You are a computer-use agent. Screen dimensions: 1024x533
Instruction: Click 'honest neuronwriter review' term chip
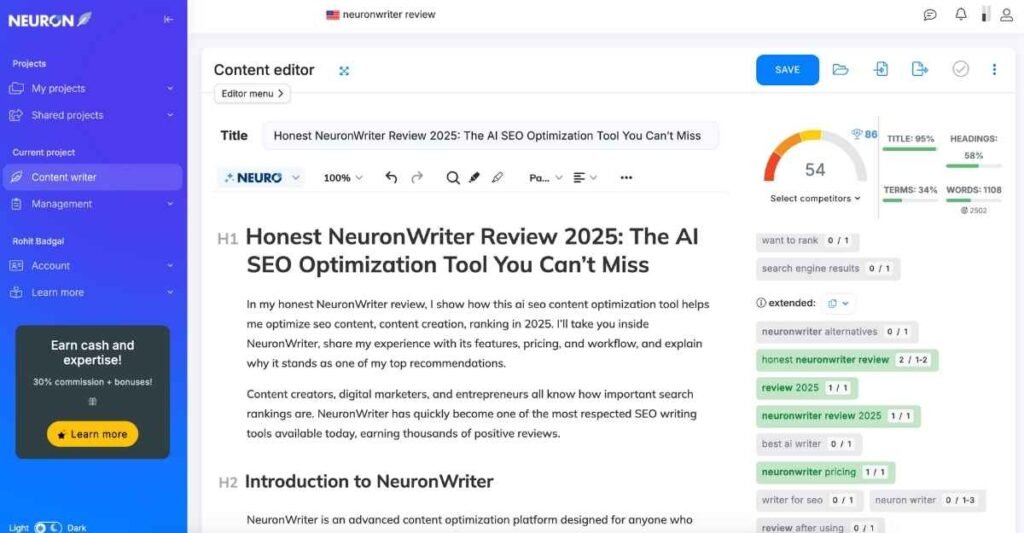point(847,360)
